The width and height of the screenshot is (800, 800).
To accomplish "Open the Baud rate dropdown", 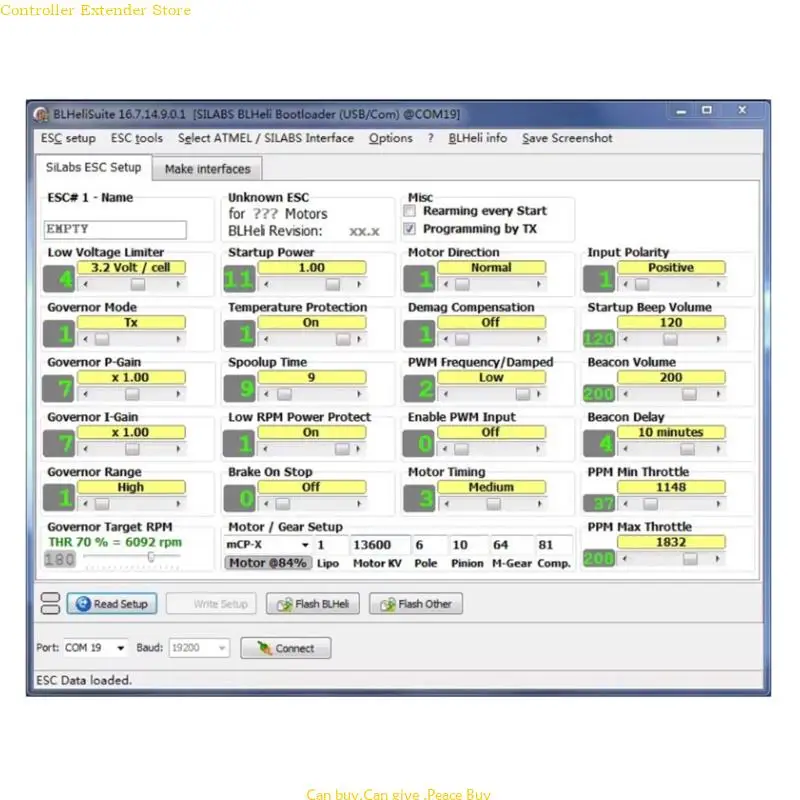I will point(222,648).
